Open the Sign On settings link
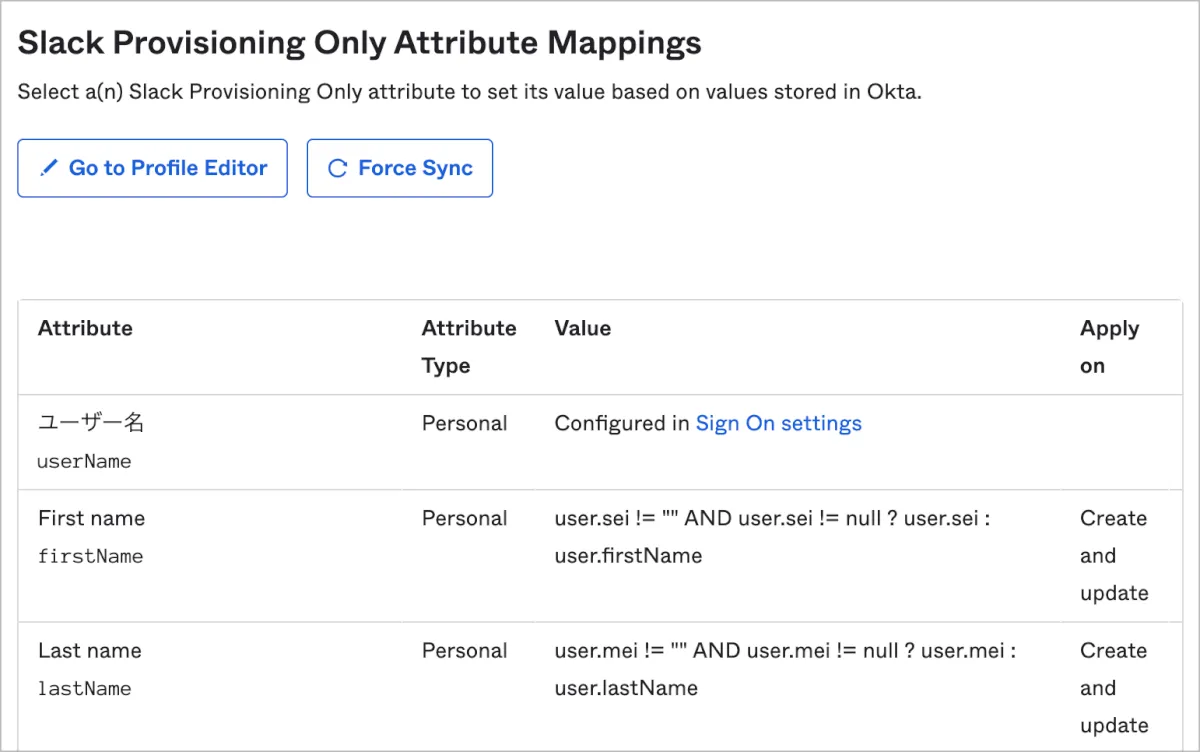1200x752 pixels. (x=778, y=423)
